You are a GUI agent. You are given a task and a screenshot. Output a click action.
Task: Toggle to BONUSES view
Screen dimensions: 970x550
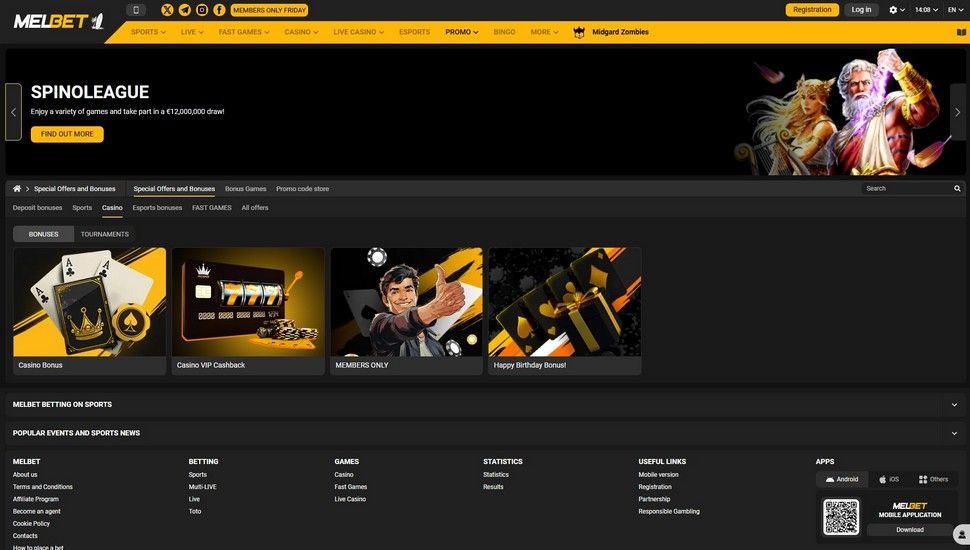click(43, 234)
